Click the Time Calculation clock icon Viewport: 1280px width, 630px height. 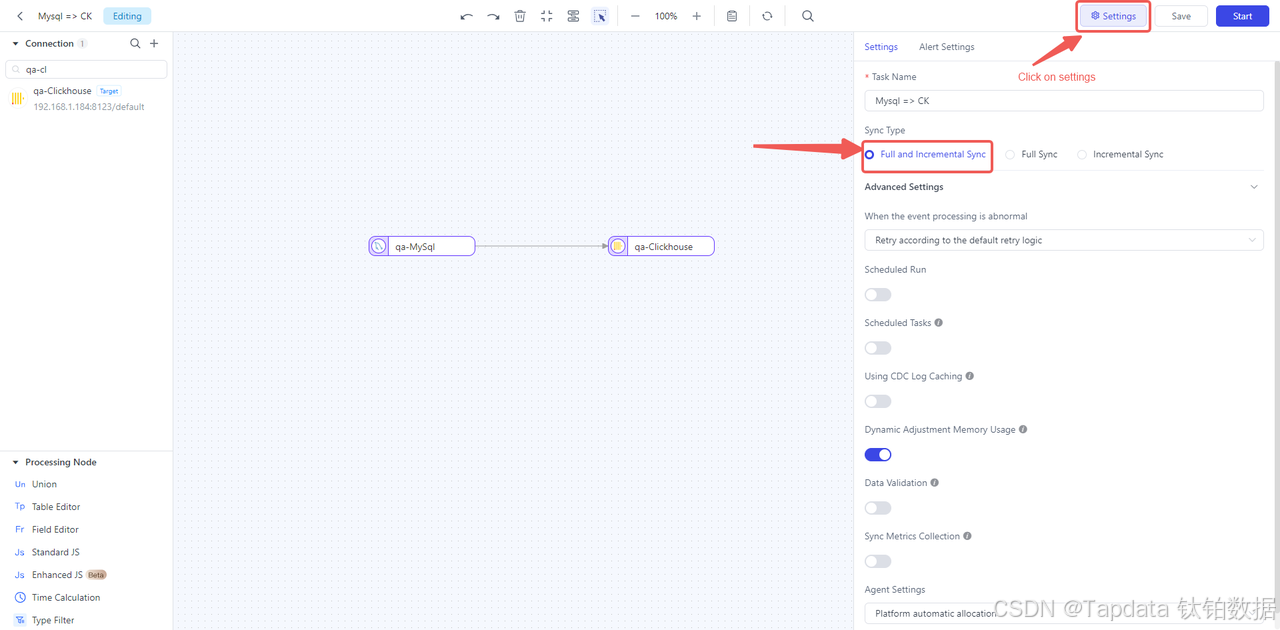pyautogui.click(x=20, y=598)
